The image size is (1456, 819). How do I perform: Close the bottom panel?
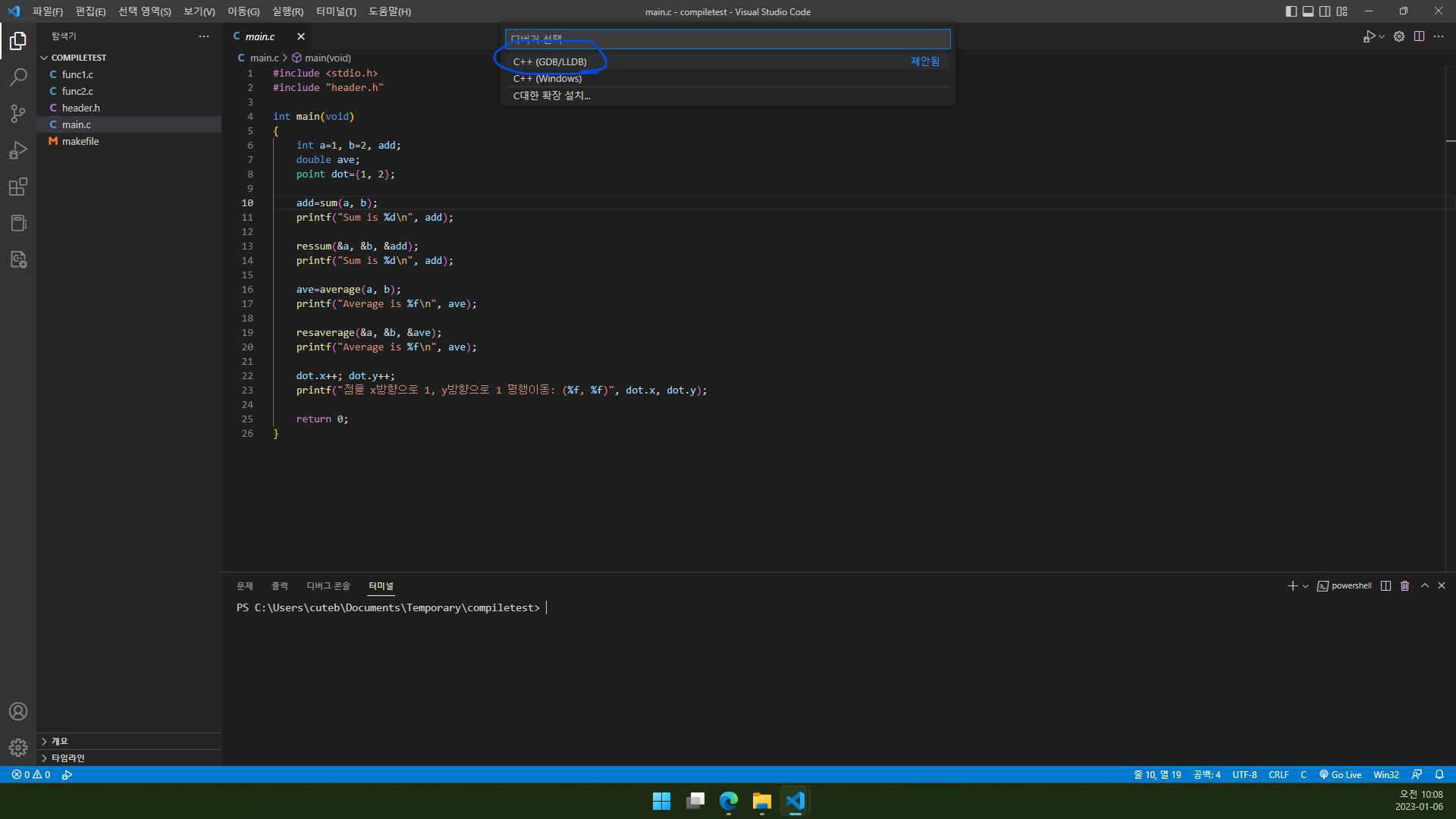pos(1442,585)
